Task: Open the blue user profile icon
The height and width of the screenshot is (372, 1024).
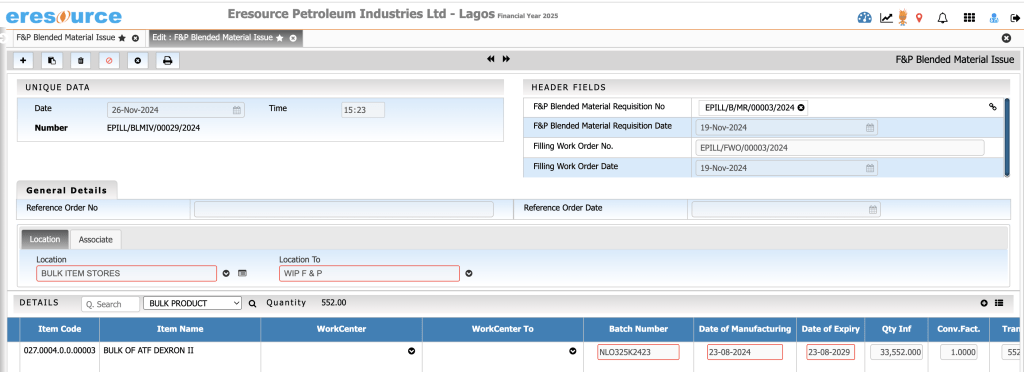Action: [x=994, y=18]
